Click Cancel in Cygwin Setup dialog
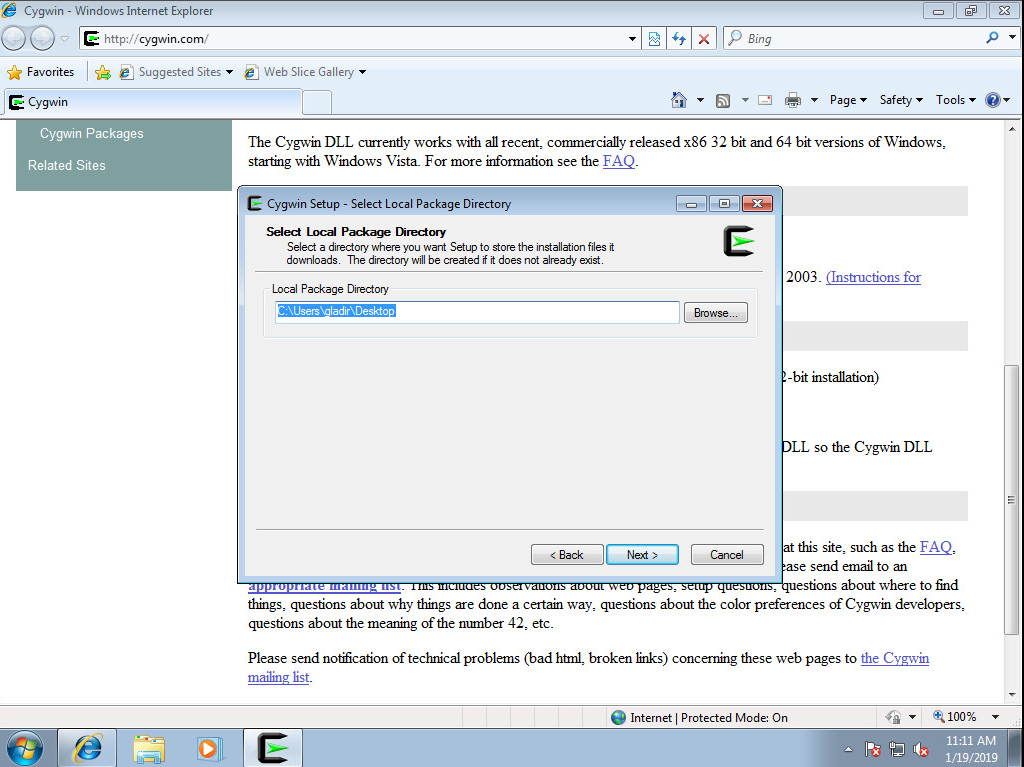1024x767 pixels. click(x=727, y=555)
